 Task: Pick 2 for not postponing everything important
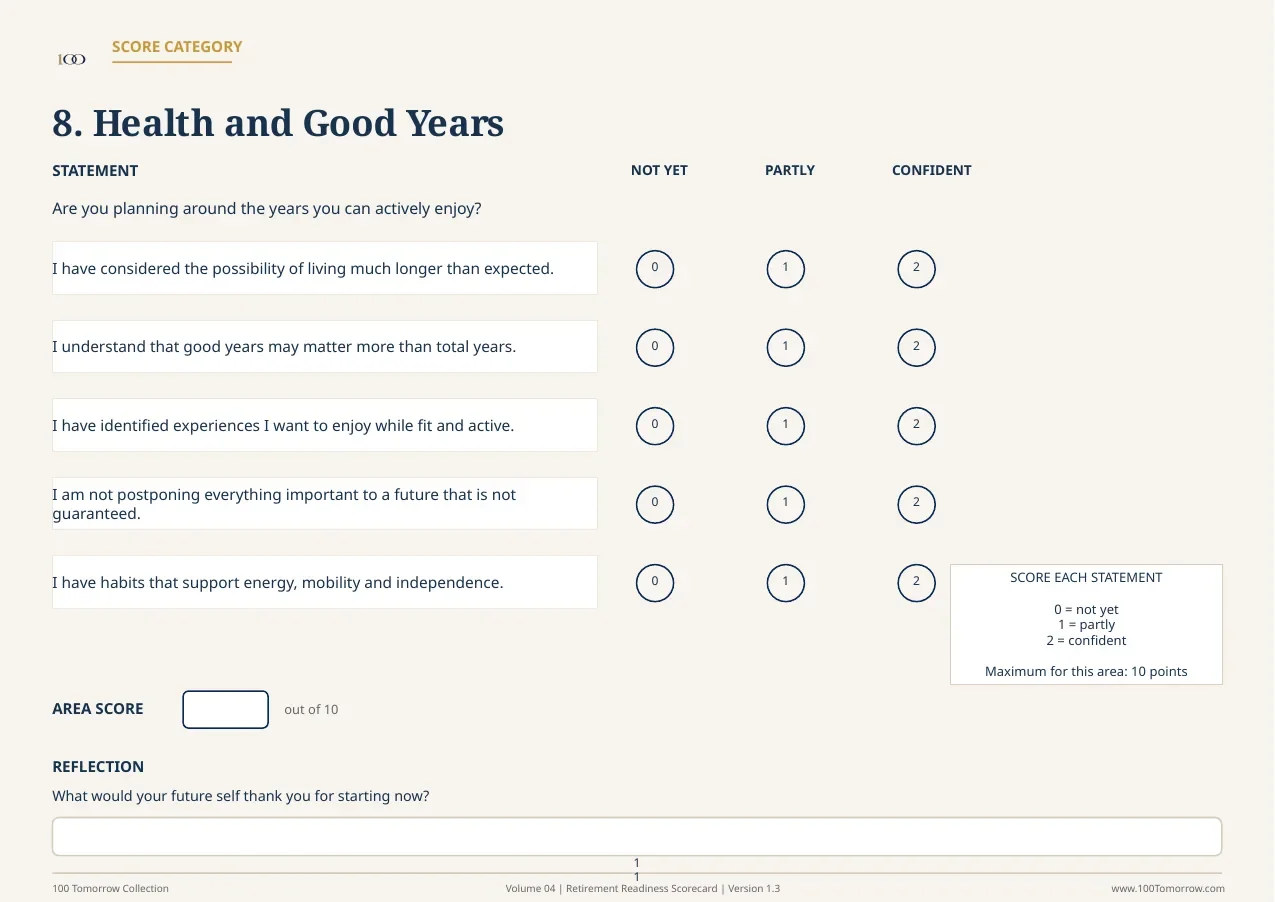[x=916, y=504]
